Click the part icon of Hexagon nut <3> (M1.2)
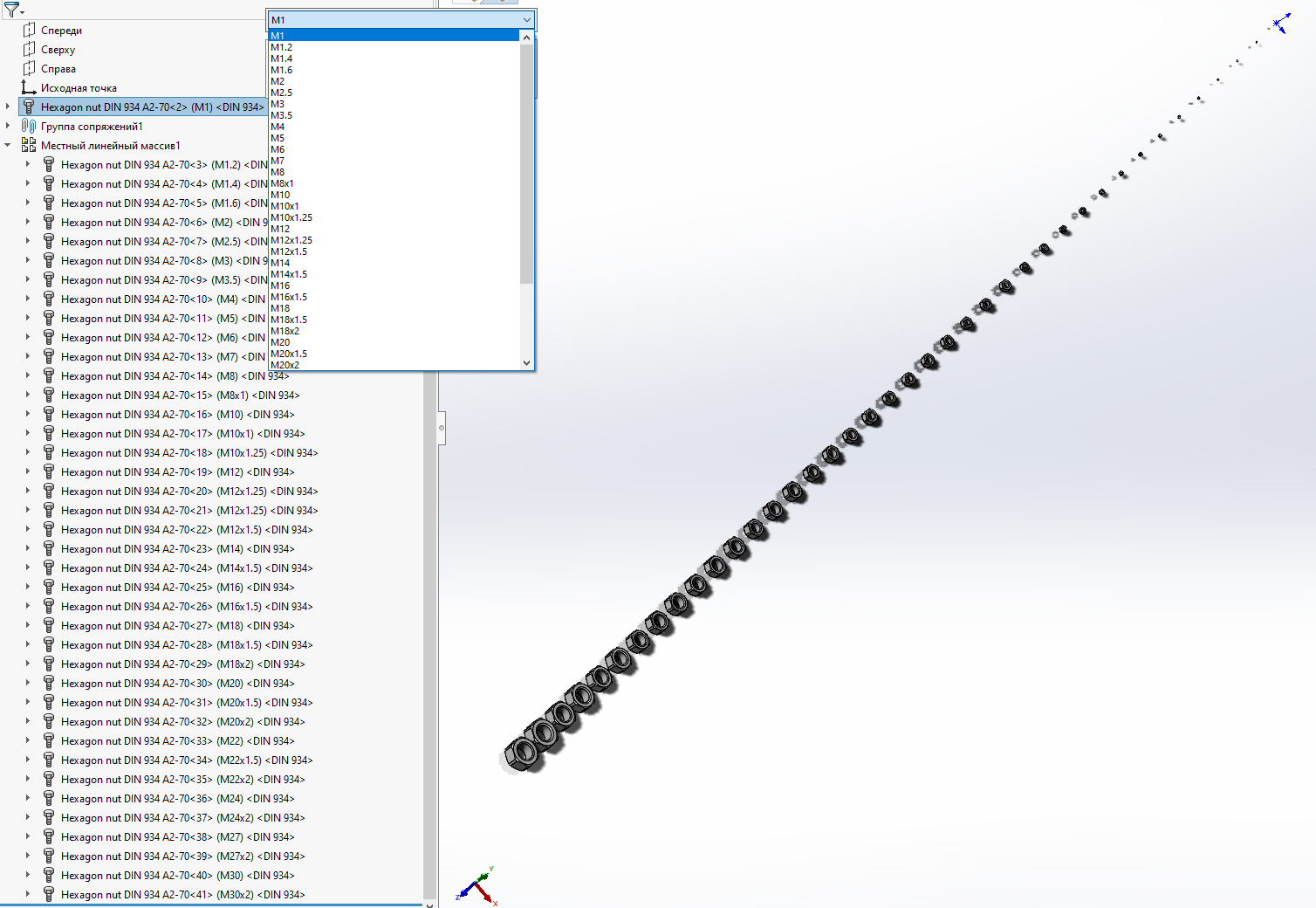The height and width of the screenshot is (908, 1316). 49,164
